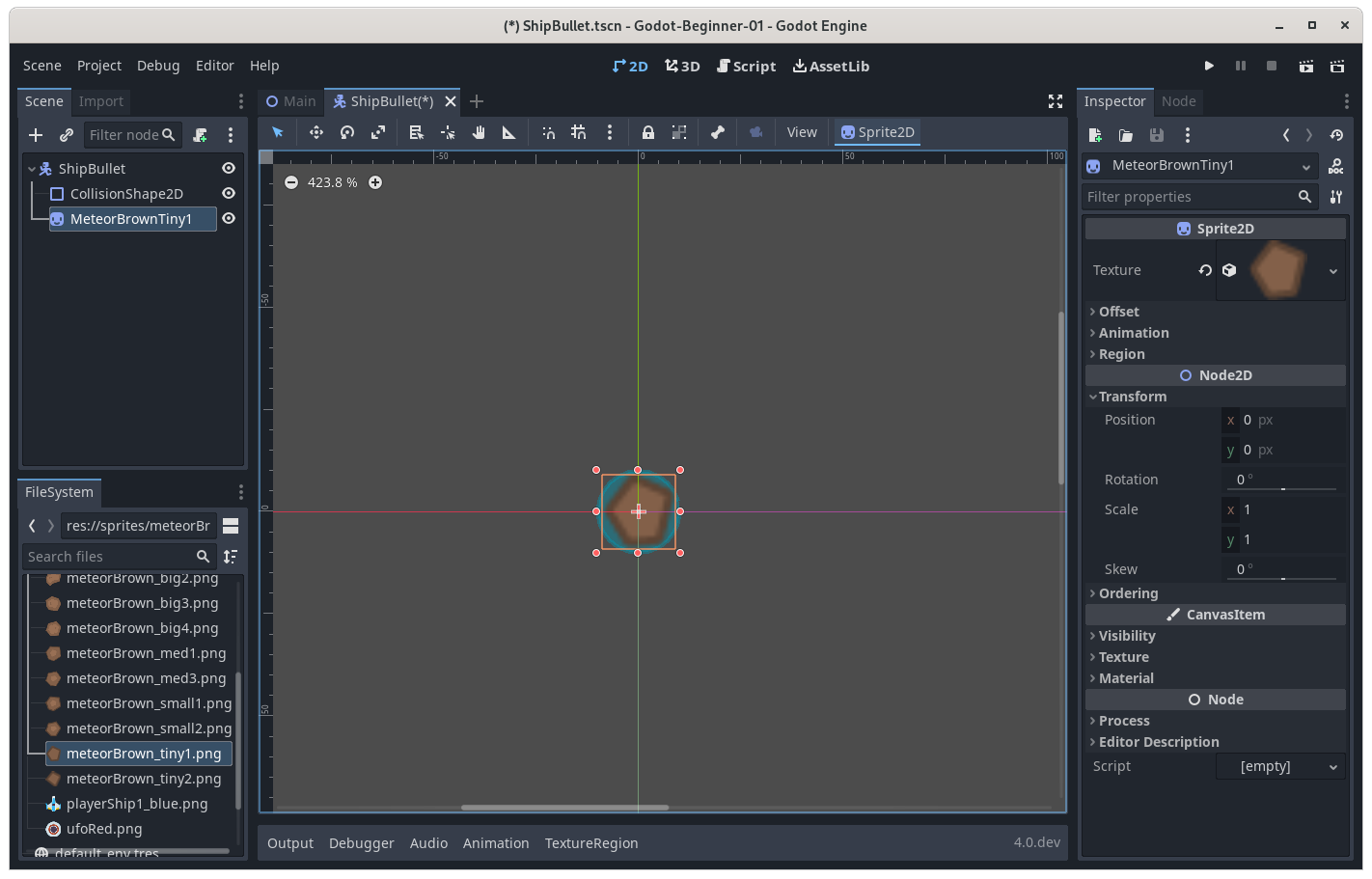Toggle visibility of the ShipBullet root node
The height and width of the screenshot is (879, 1372).
(x=229, y=168)
